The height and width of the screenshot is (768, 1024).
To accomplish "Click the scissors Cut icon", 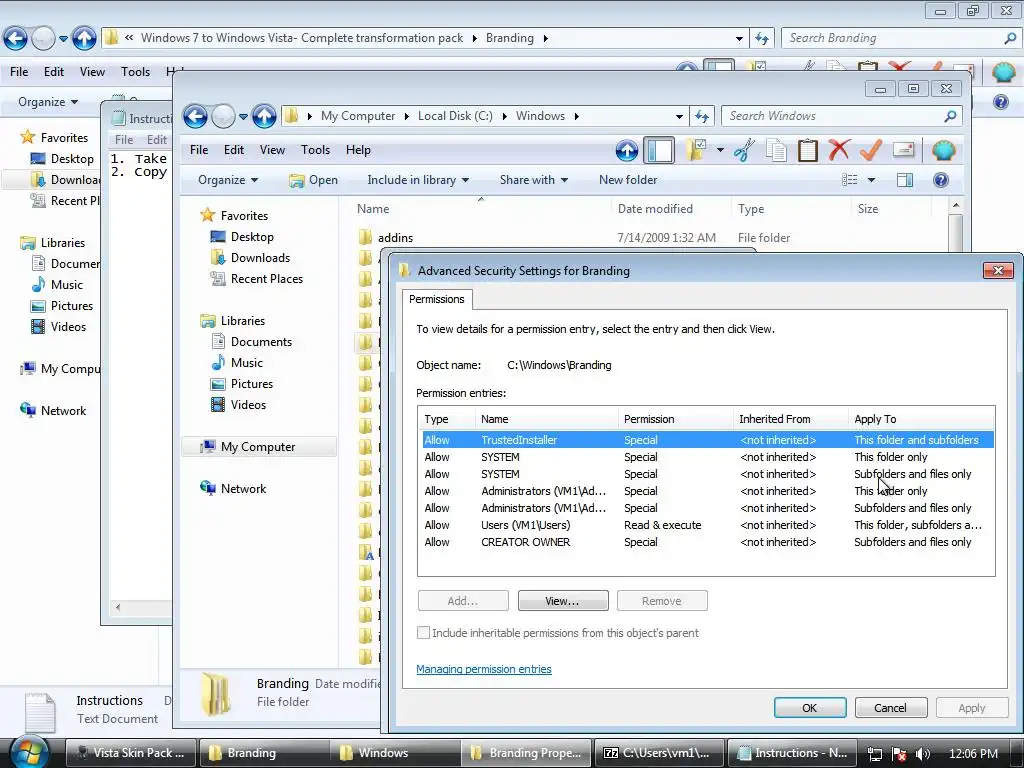I will pyautogui.click(x=744, y=150).
